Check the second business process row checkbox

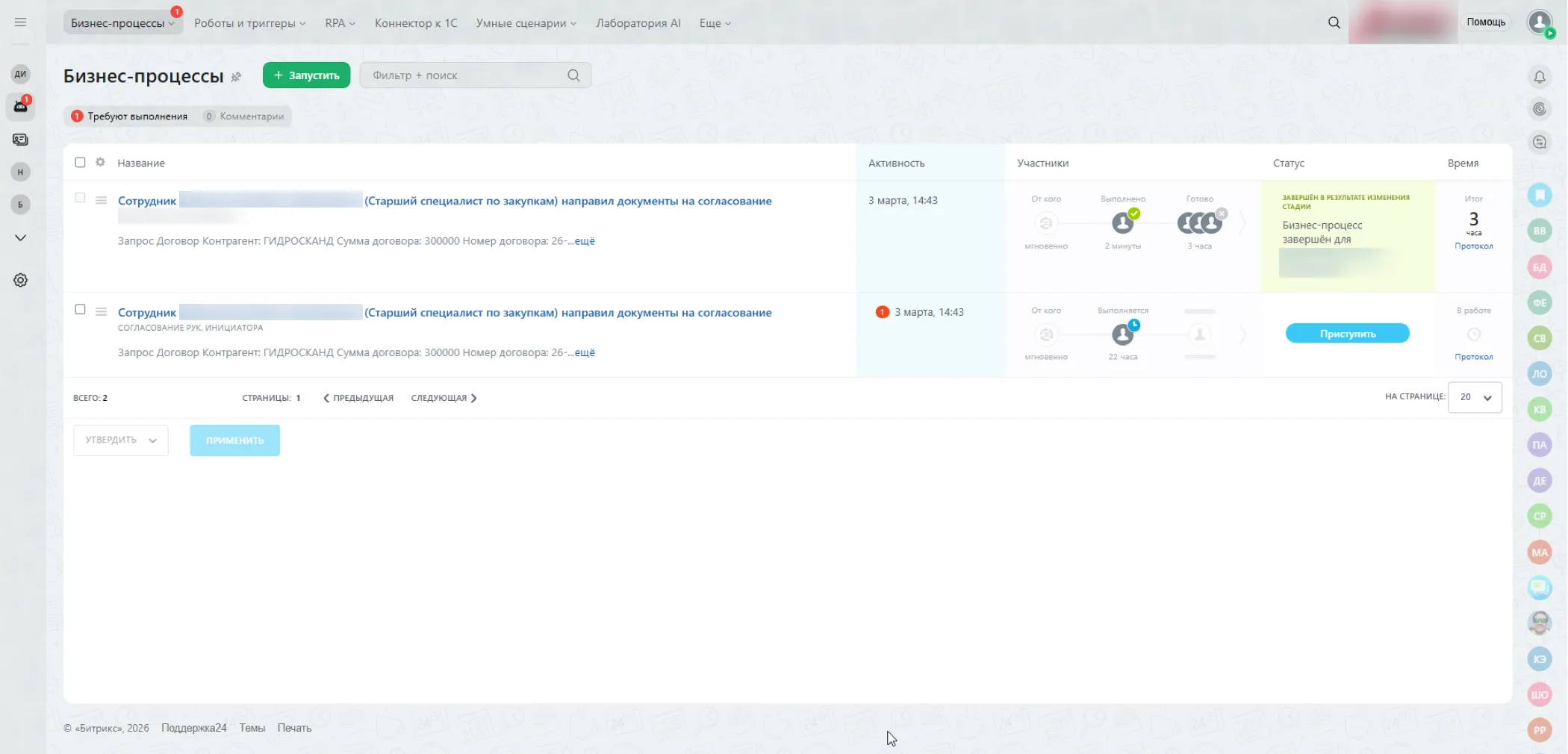point(80,309)
